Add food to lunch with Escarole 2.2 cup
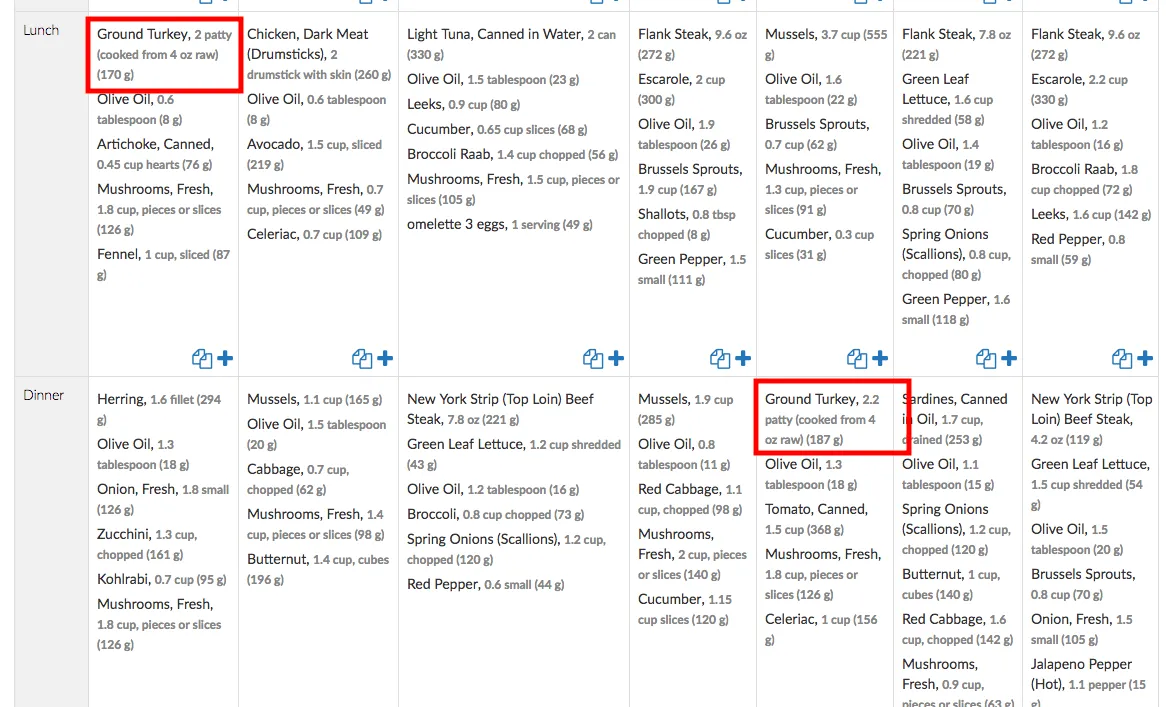 click(1145, 359)
